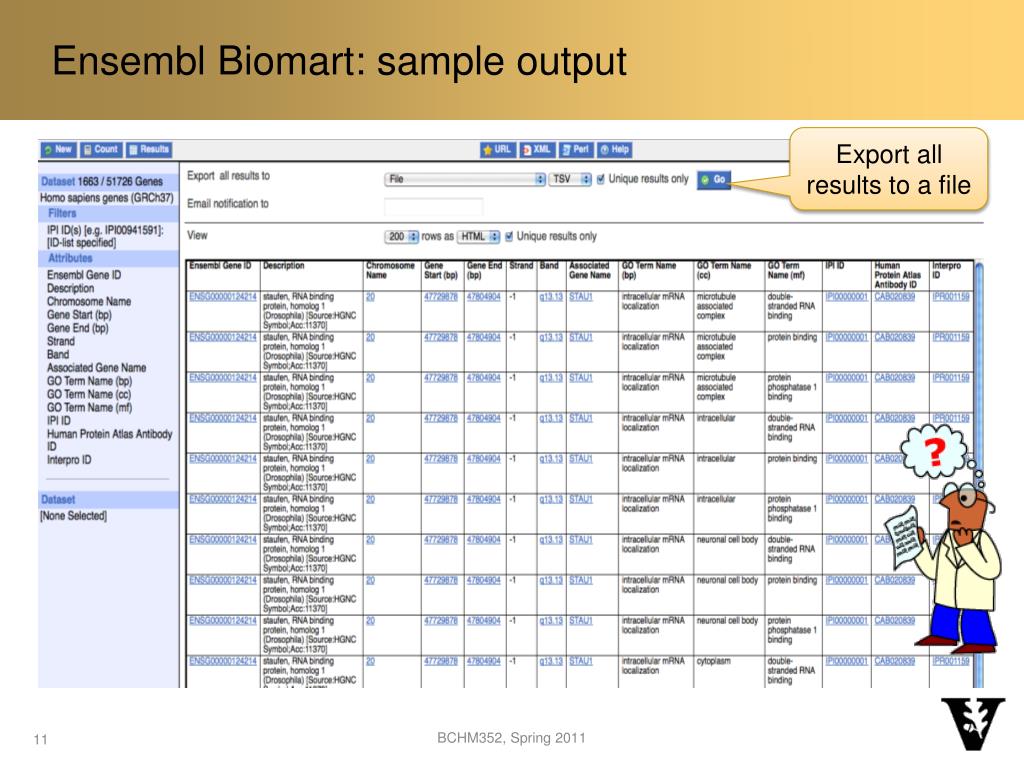The width and height of the screenshot is (1024, 768).
Task: Open IPI00000001 link in first row
Action: [x=846, y=297]
